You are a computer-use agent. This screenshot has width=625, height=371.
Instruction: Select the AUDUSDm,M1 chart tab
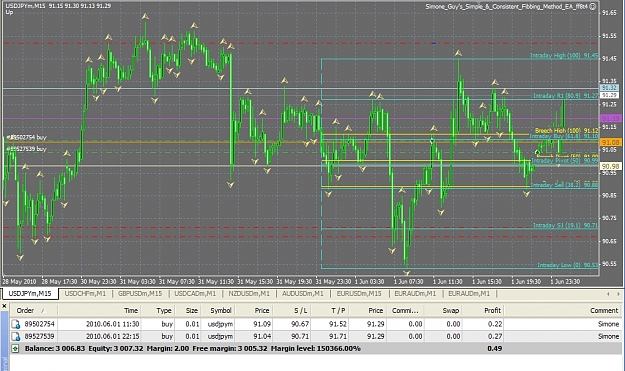303,294
